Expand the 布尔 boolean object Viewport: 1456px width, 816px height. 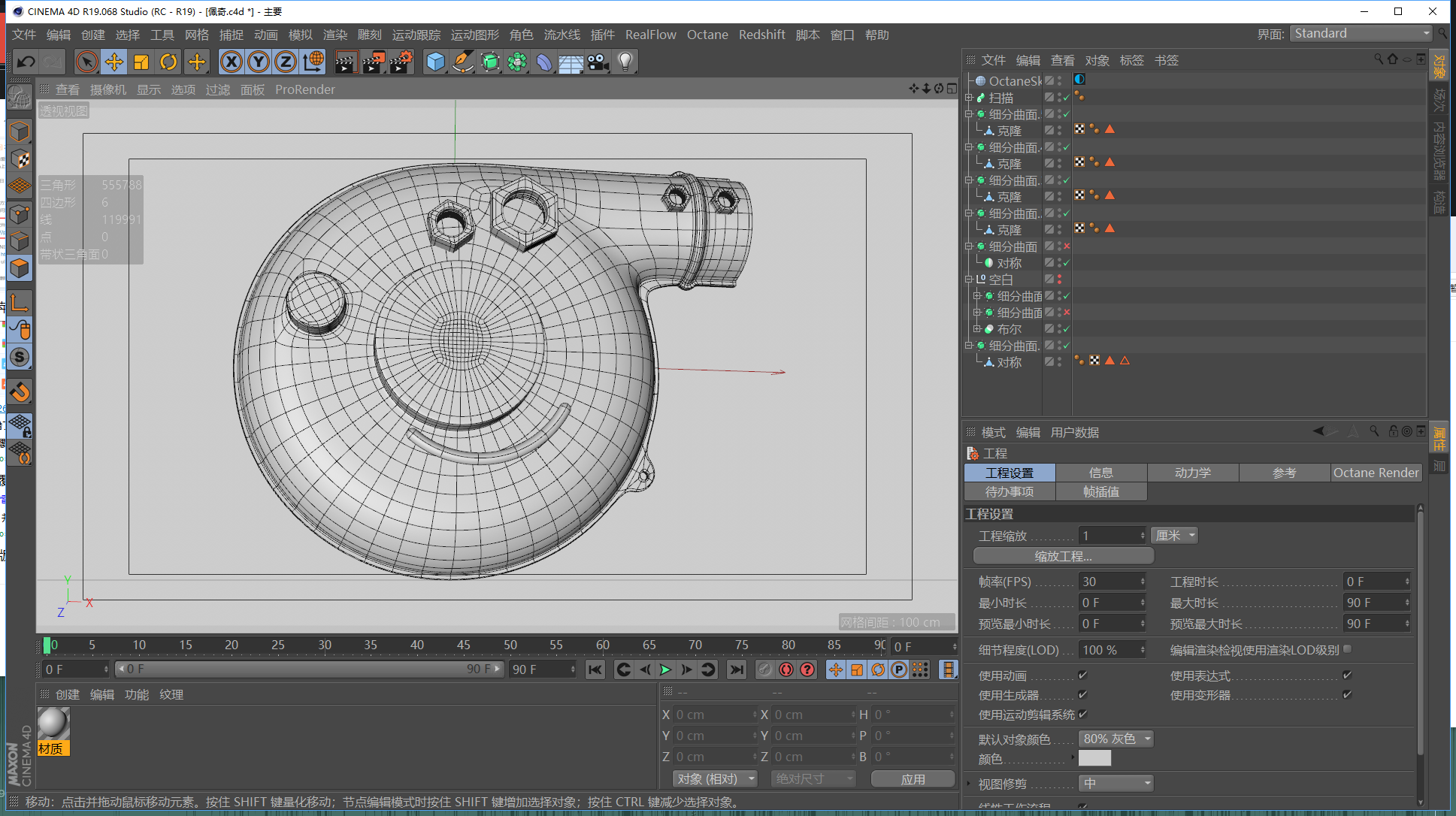pos(978,329)
